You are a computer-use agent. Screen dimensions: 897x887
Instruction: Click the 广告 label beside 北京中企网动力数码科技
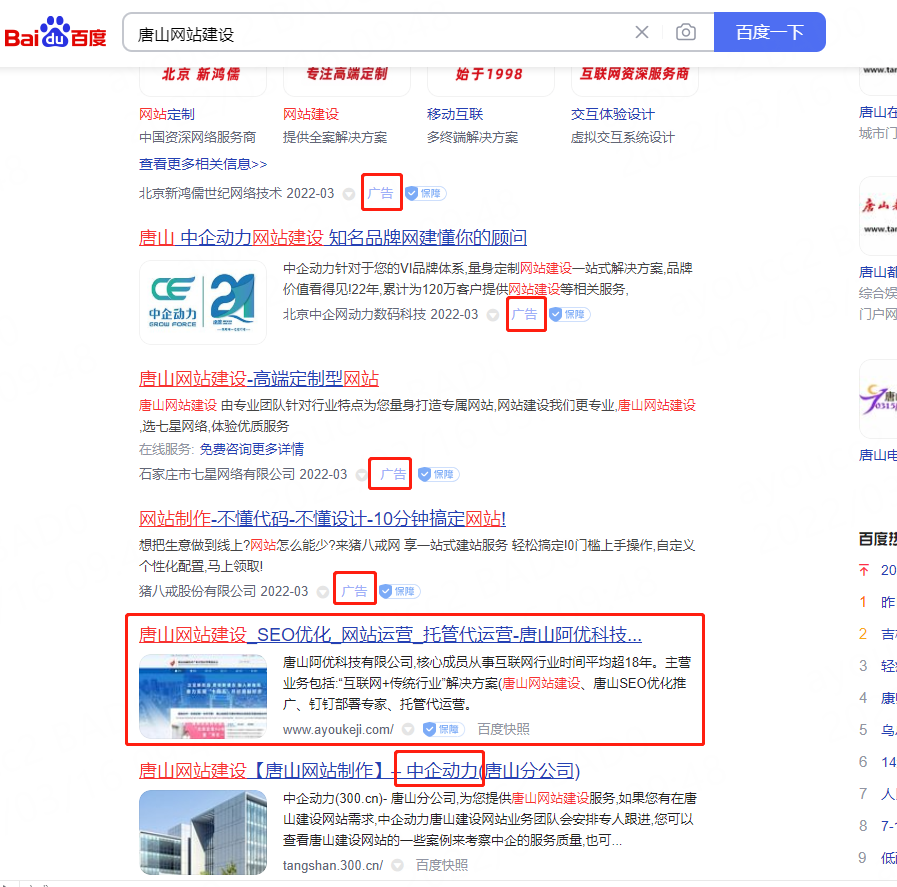coord(525,315)
